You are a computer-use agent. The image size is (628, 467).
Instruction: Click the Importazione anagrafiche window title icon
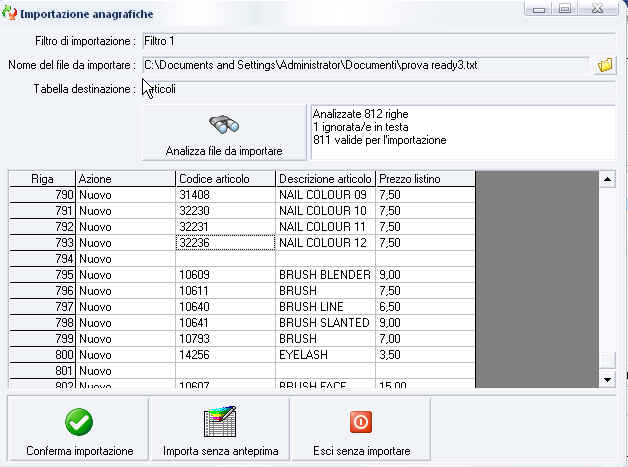[9, 13]
